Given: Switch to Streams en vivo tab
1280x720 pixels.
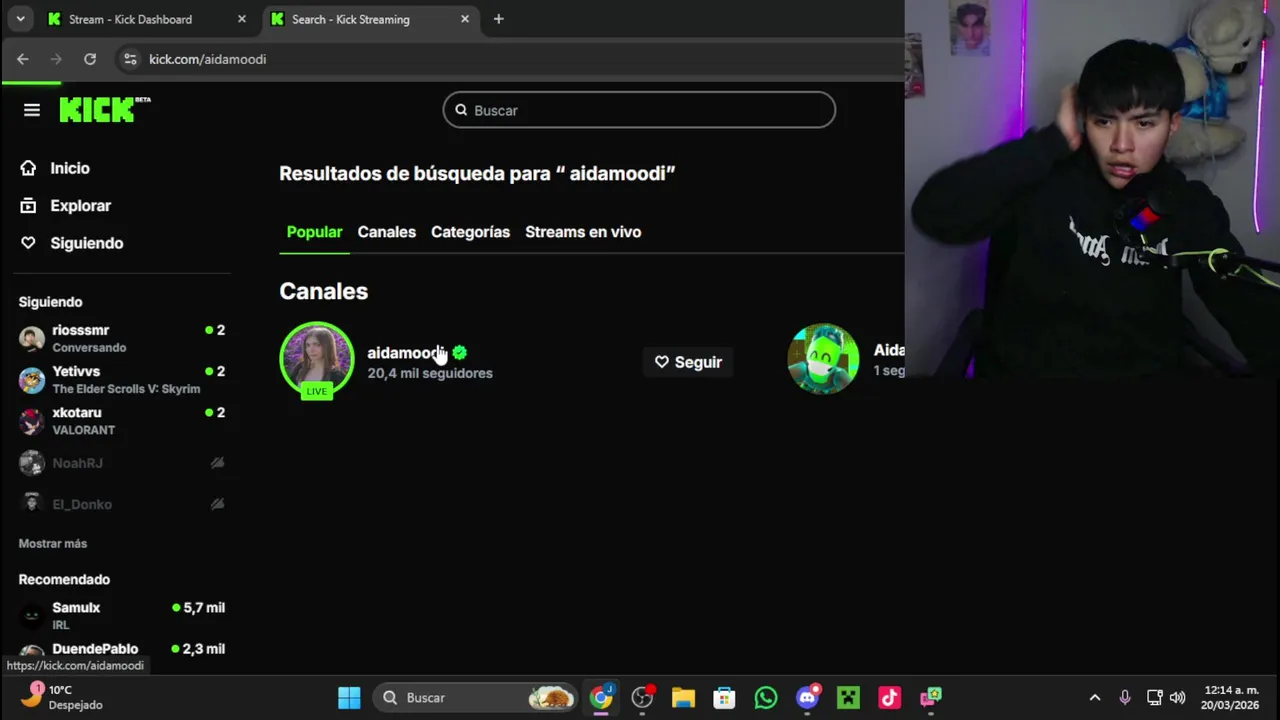Looking at the screenshot, I should [x=583, y=231].
